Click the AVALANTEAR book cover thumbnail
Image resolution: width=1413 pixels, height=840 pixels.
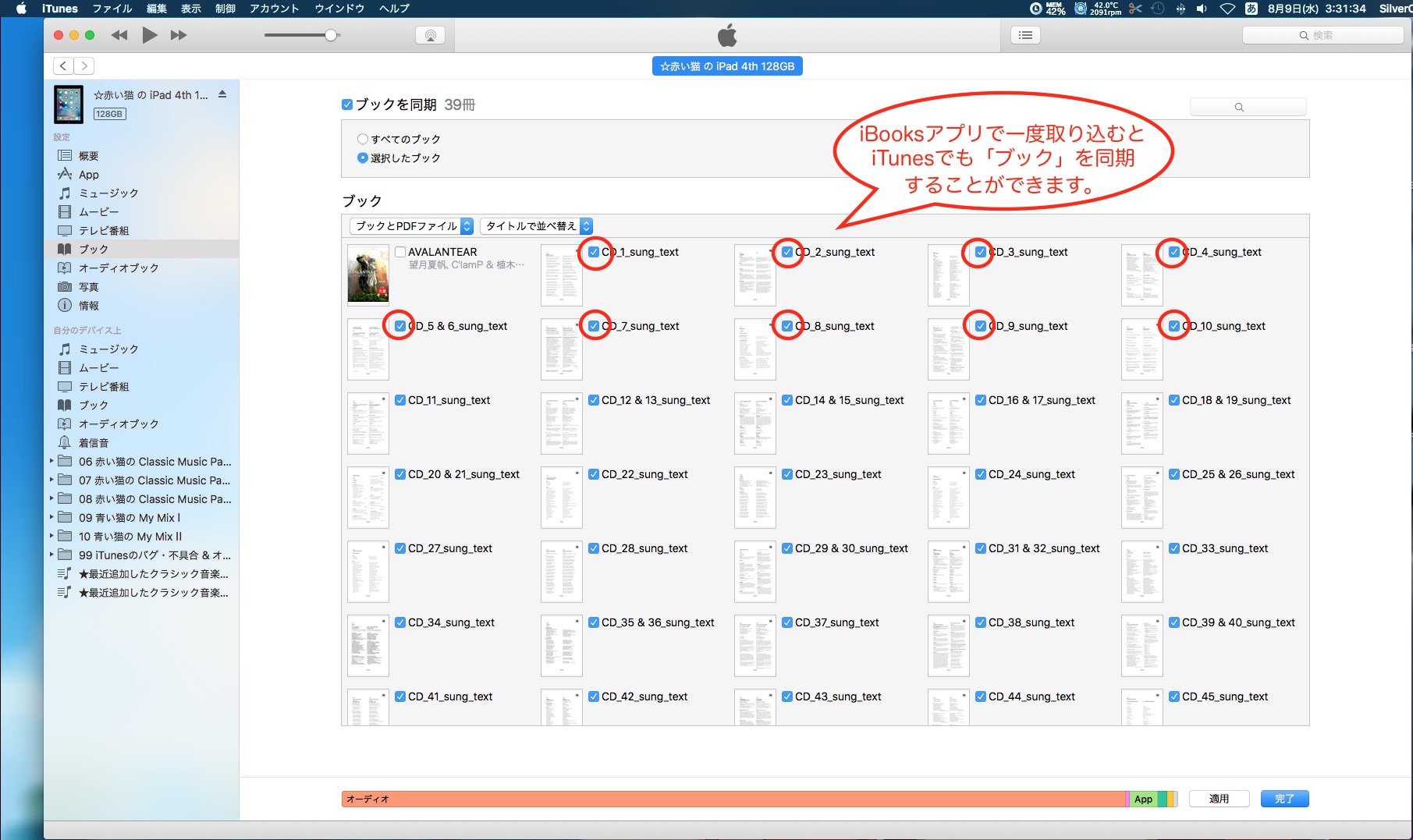click(x=368, y=274)
